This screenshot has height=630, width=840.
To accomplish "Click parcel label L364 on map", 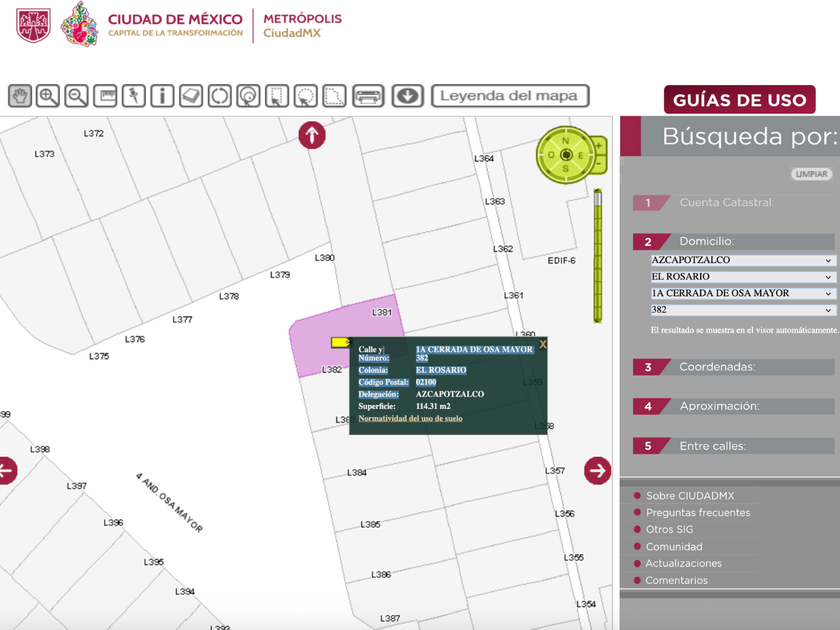I will tap(484, 159).
